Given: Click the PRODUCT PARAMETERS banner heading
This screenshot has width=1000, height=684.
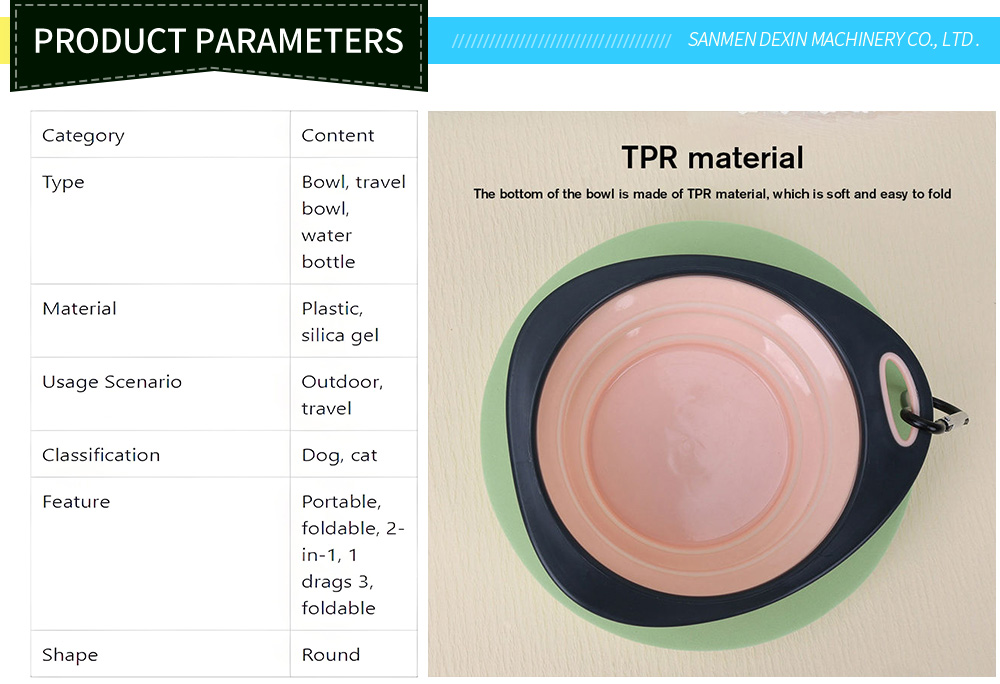Looking at the screenshot, I should [218, 41].
